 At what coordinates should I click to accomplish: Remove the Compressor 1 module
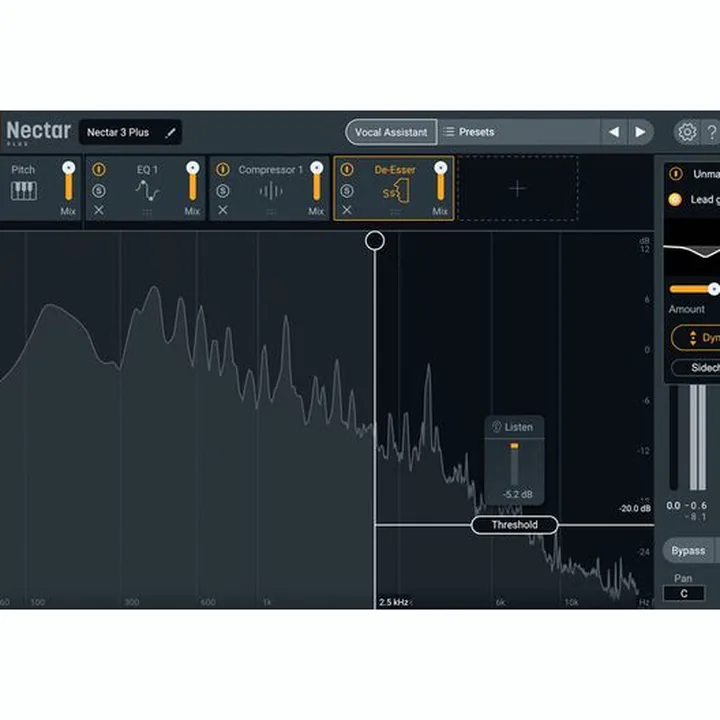point(223,210)
